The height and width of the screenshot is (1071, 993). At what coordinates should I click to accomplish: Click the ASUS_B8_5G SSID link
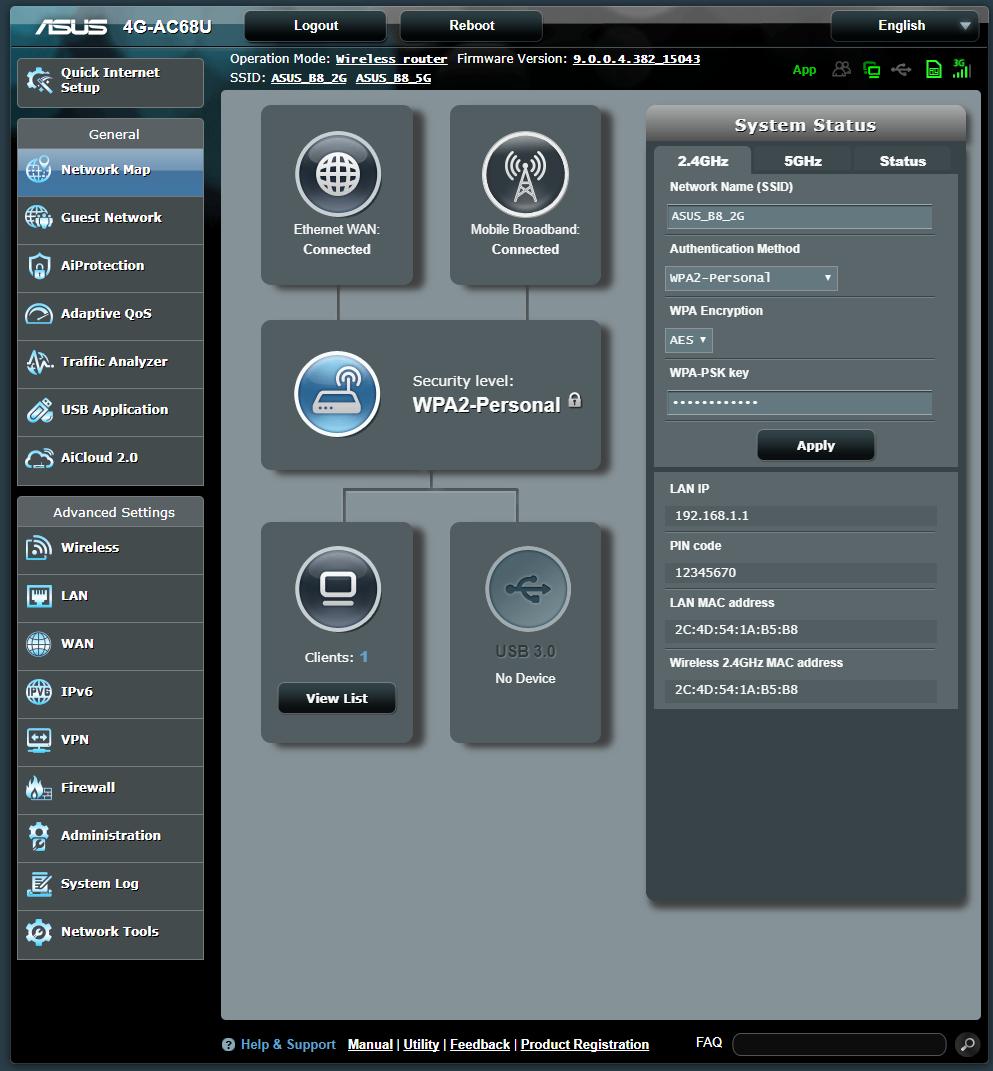(x=393, y=79)
